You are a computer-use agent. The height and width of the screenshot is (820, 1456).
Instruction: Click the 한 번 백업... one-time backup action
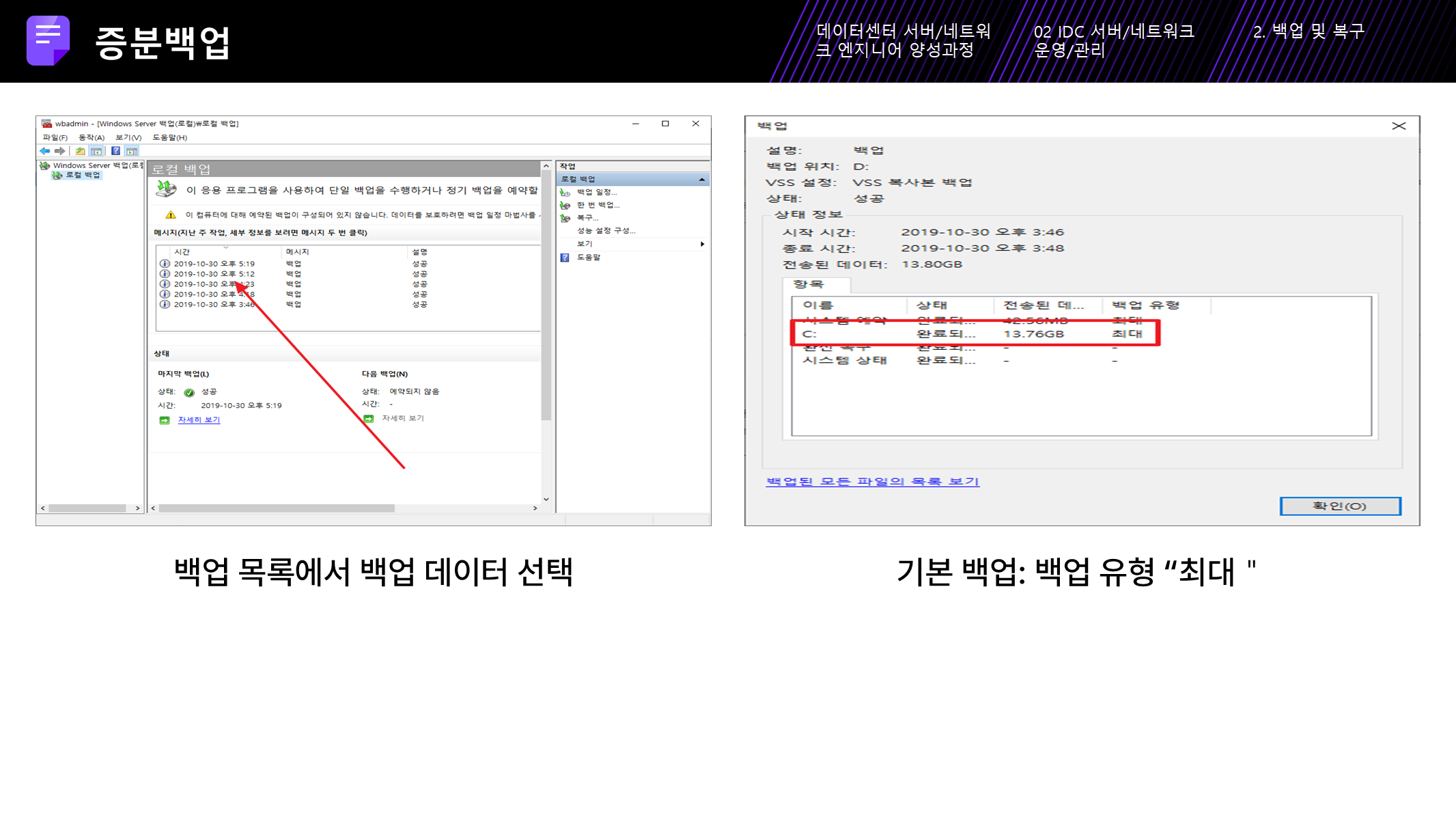pos(598,205)
